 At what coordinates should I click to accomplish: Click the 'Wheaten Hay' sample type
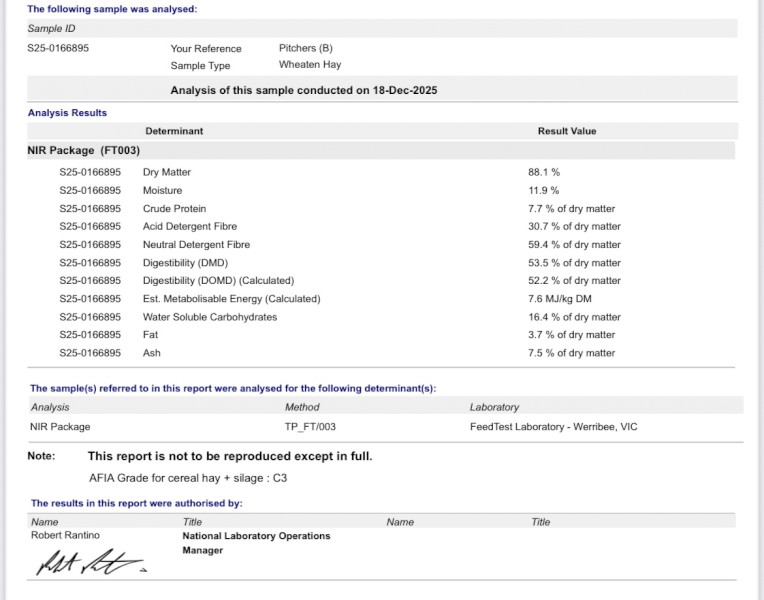(310, 65)
